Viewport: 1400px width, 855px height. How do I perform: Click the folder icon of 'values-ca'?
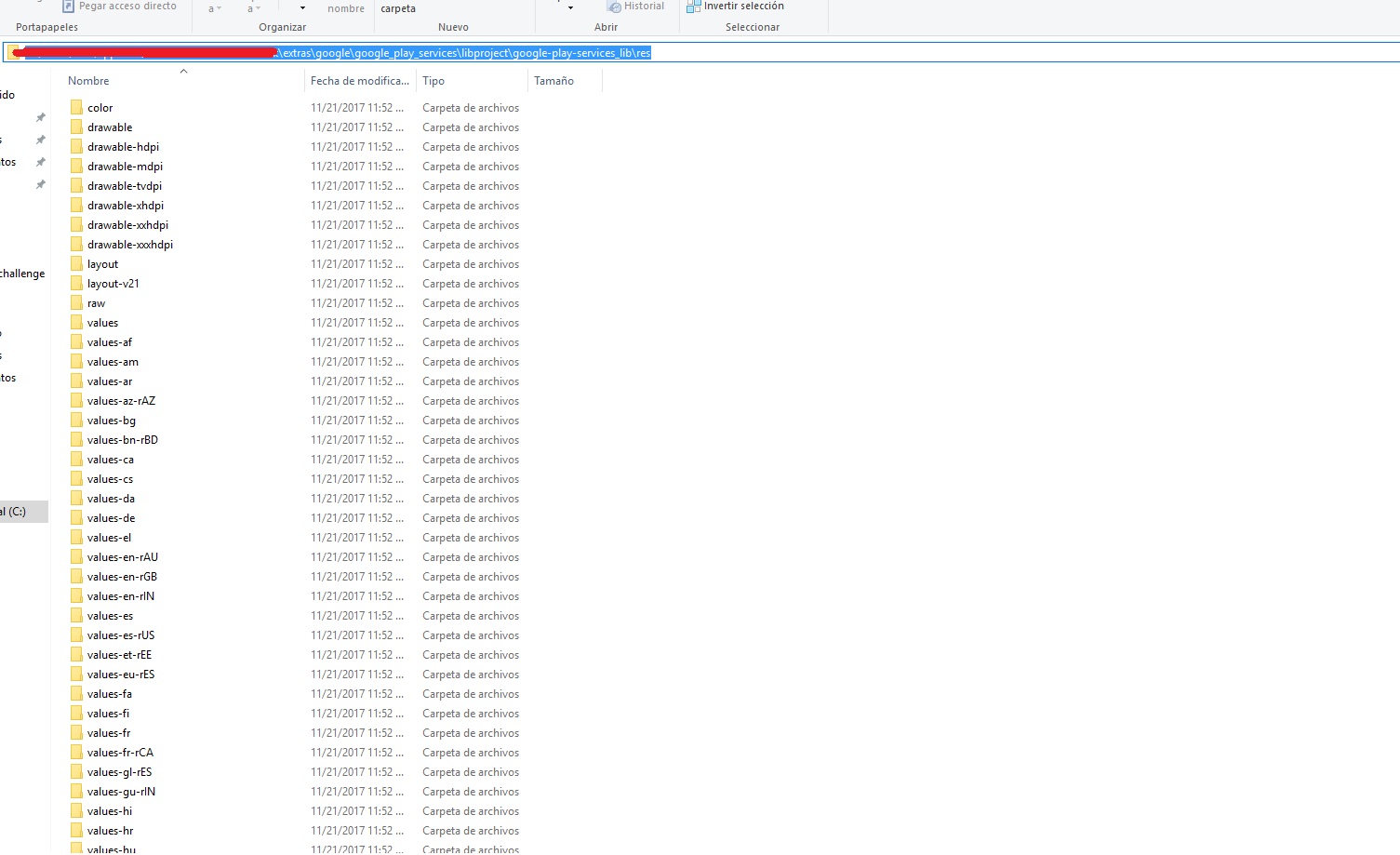tap(77, 460)
